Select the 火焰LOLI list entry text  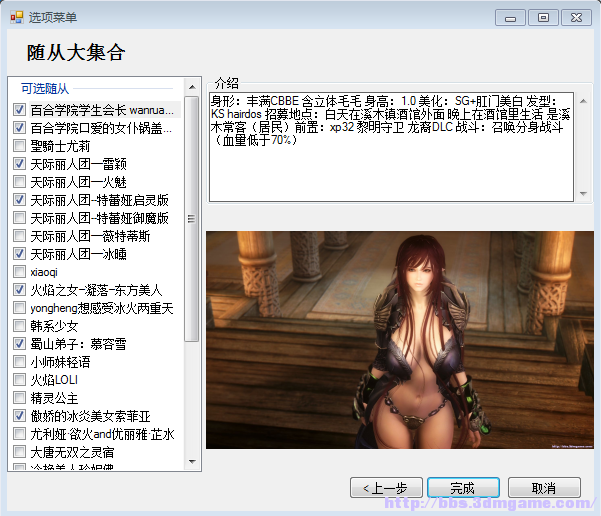[54, 380]
